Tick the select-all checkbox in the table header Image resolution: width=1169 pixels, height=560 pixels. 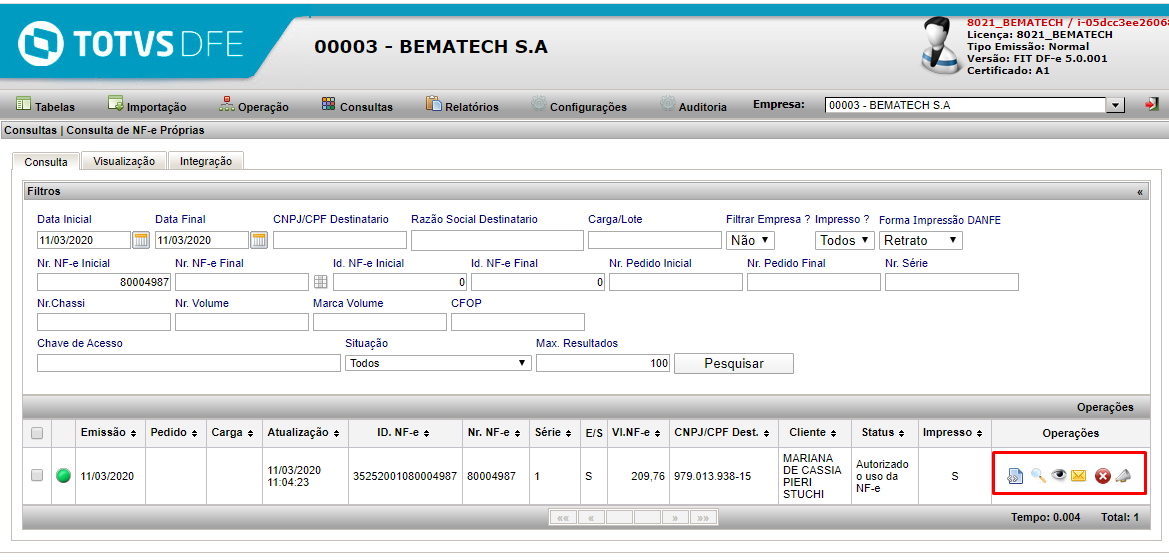[37, 432]
